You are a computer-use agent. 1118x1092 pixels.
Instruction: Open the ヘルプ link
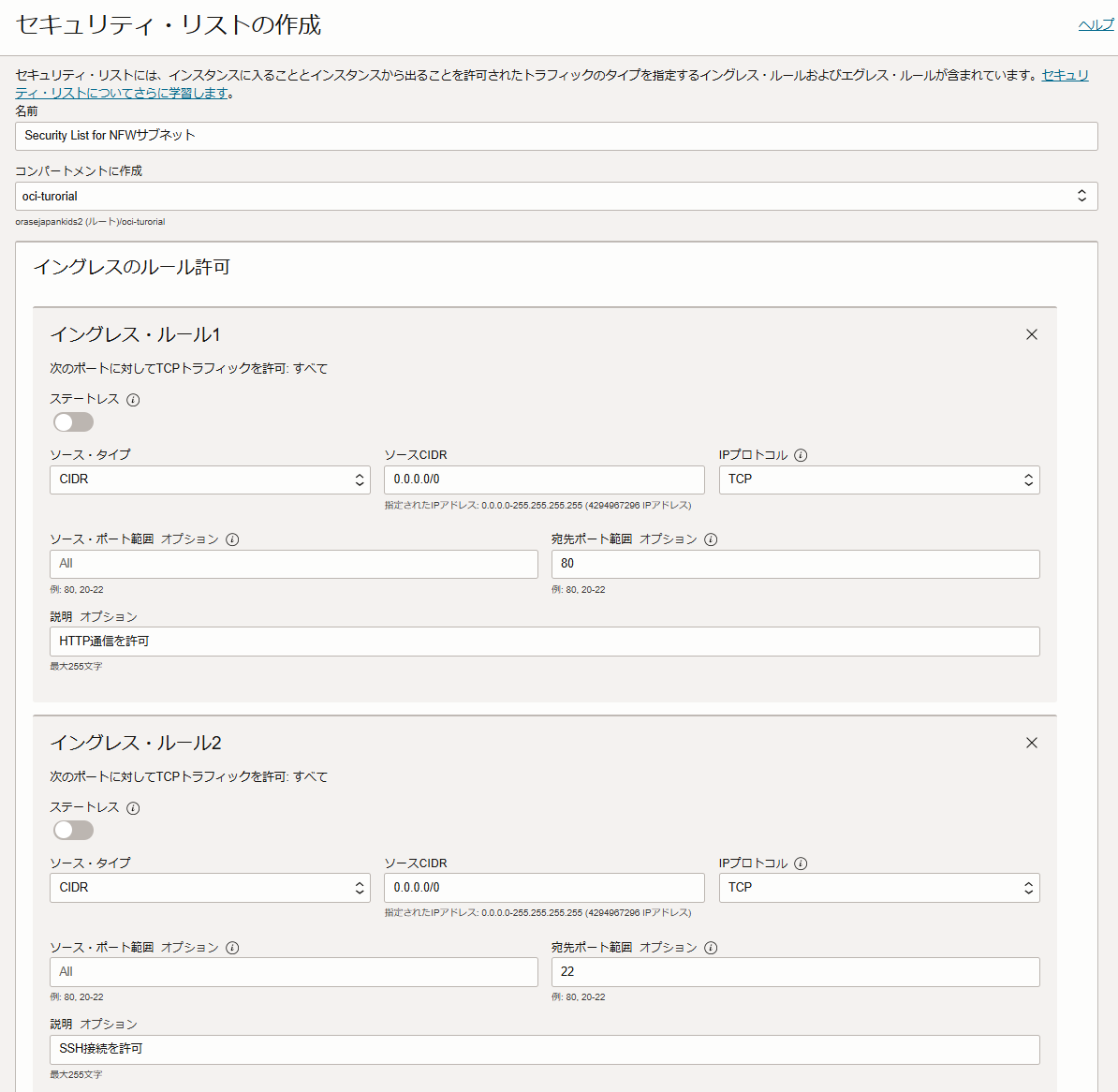1096,25
